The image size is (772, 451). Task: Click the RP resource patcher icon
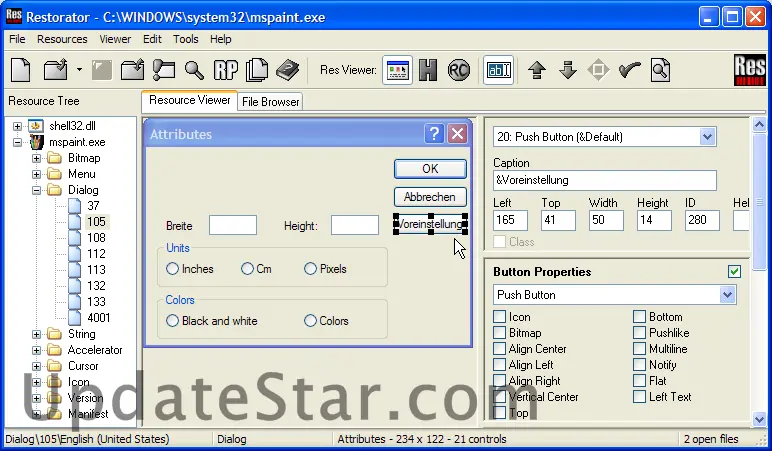pos(226,70)
